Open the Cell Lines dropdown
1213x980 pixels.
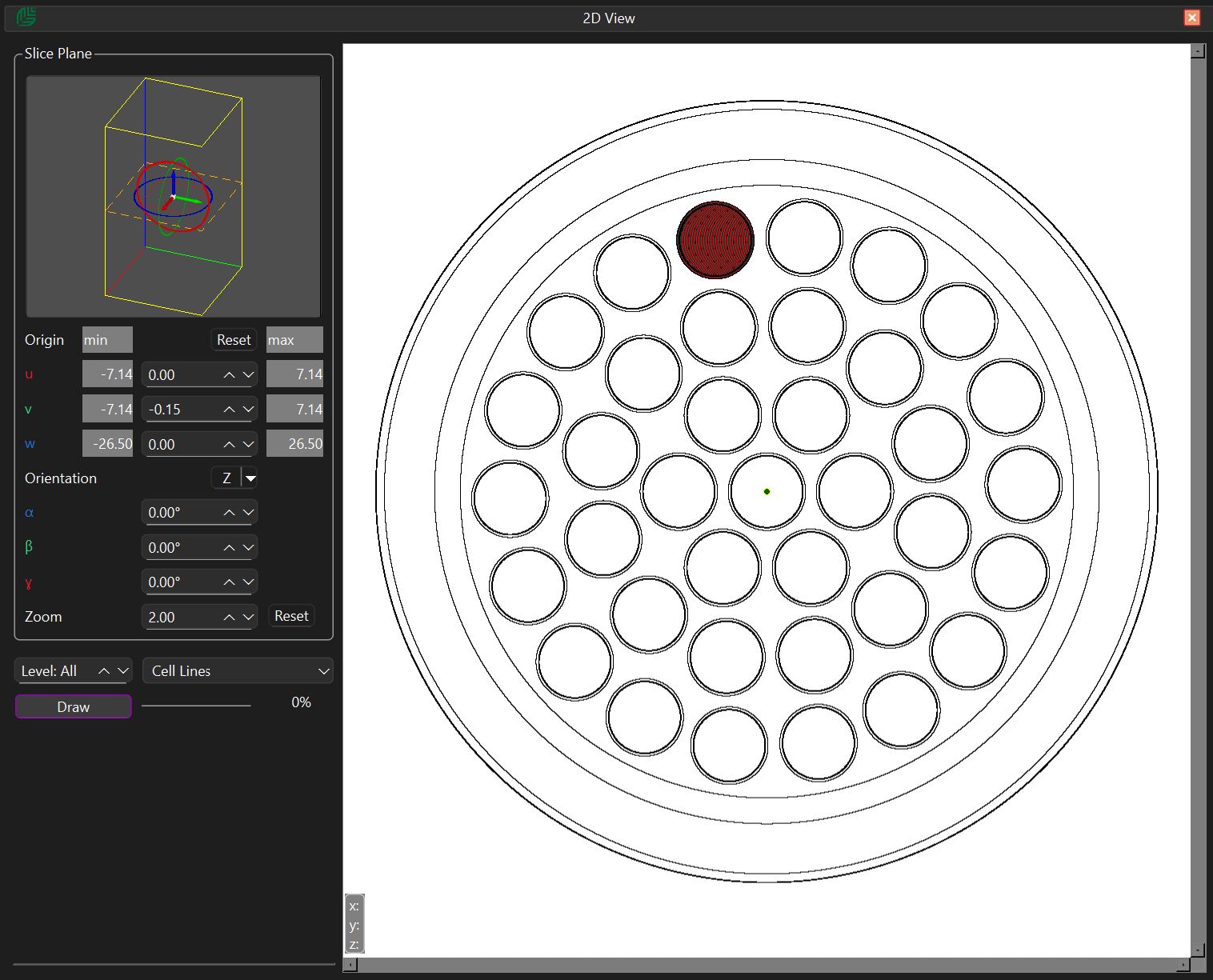click(238, 670)
